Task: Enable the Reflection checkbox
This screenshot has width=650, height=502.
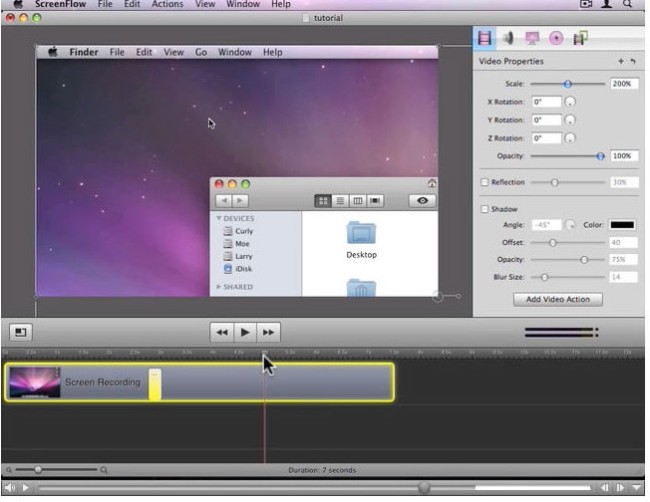Action: (484, 182)
